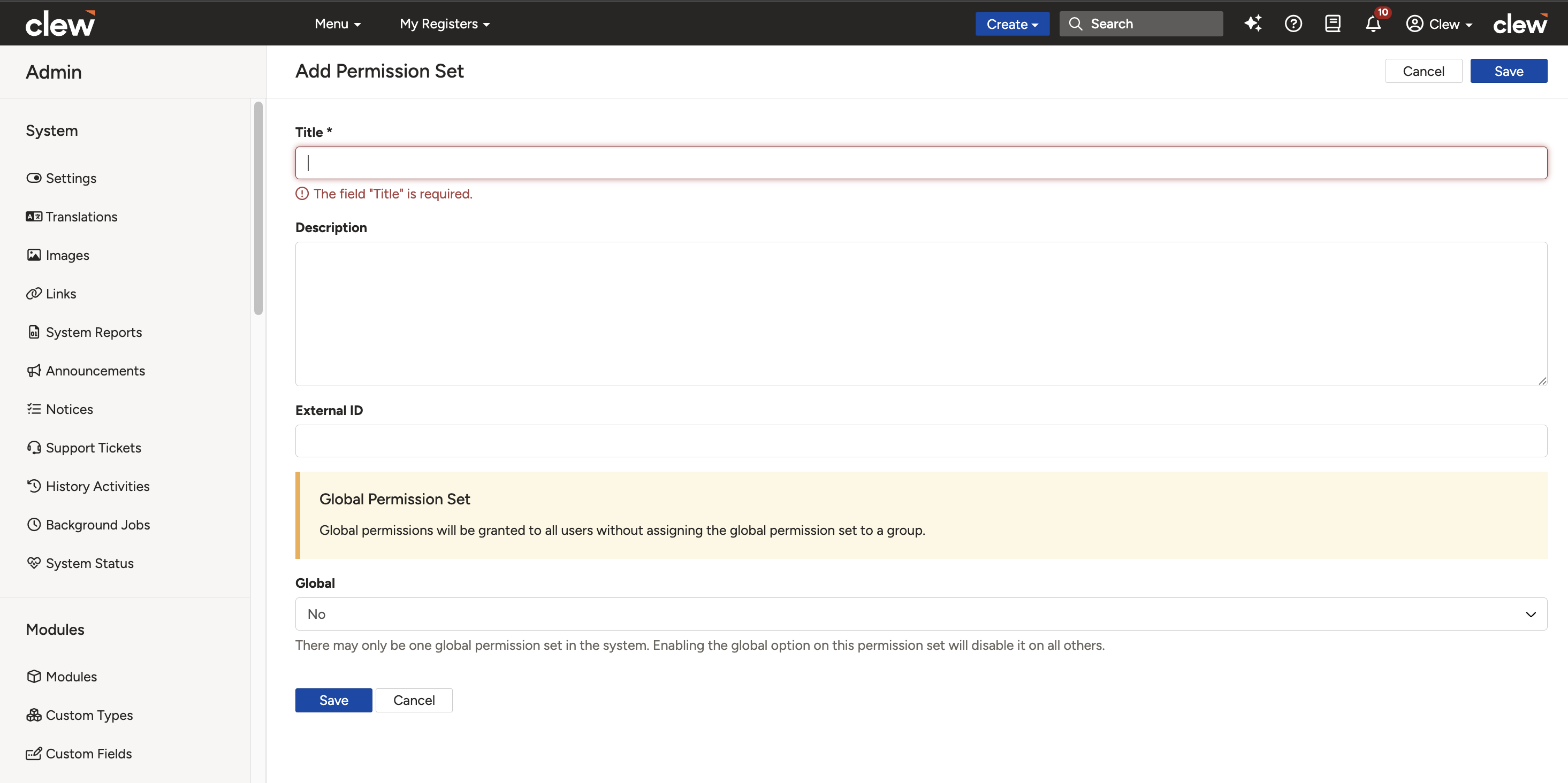Click the top Cancel button
This screenshot has height=783, width=1568.
pyautogui.click(x=1423, y=71)
